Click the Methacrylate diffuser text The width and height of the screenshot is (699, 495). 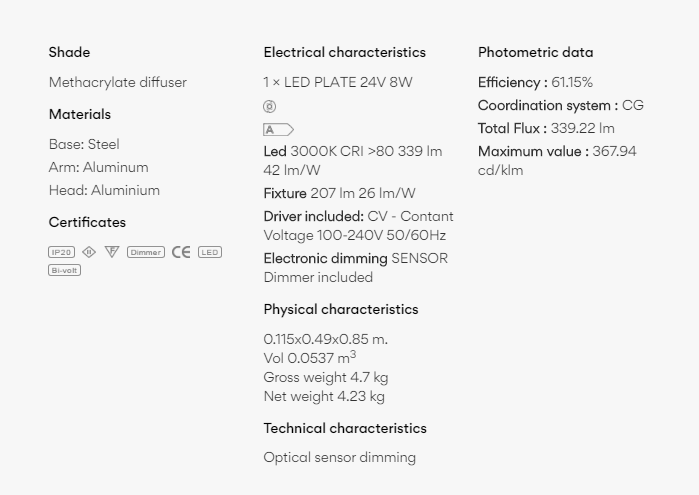pos(118,82)
